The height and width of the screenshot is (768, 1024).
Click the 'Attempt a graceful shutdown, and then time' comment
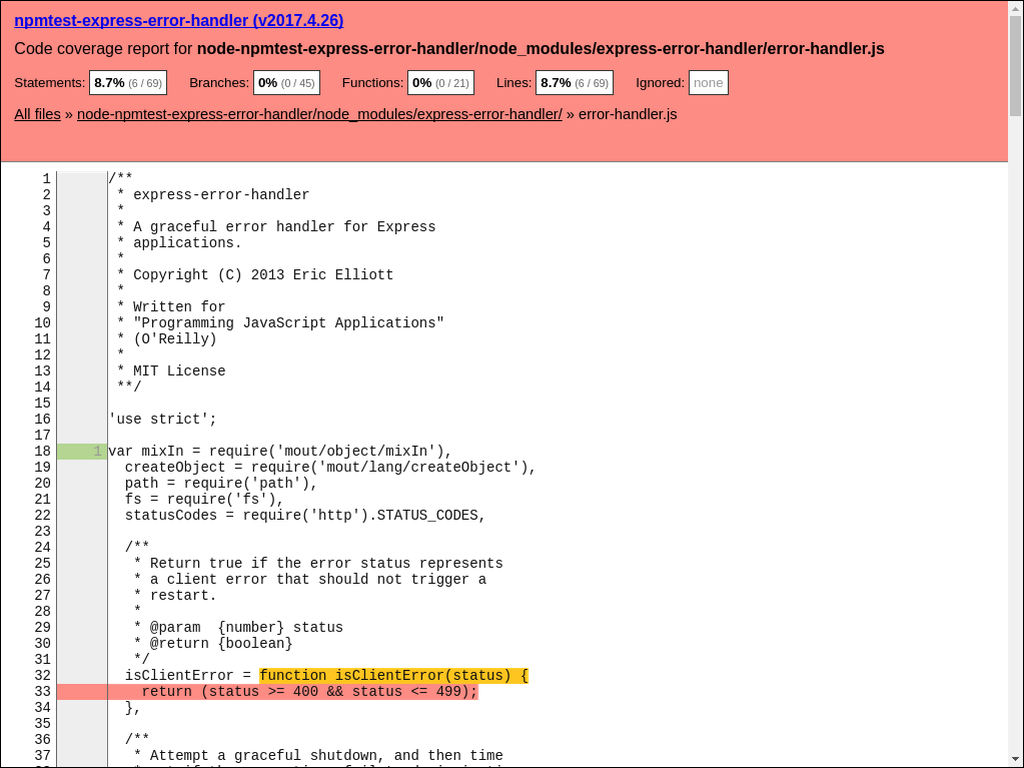[x=327, y=756]
